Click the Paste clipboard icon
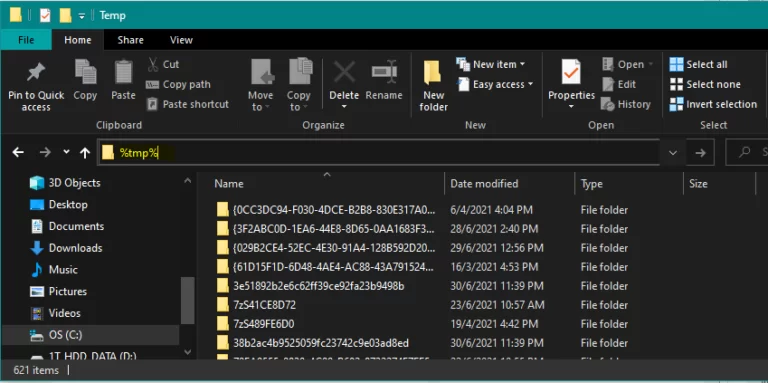Image resolution: width=768 pixels, height=383 pixels. [123, 72]
